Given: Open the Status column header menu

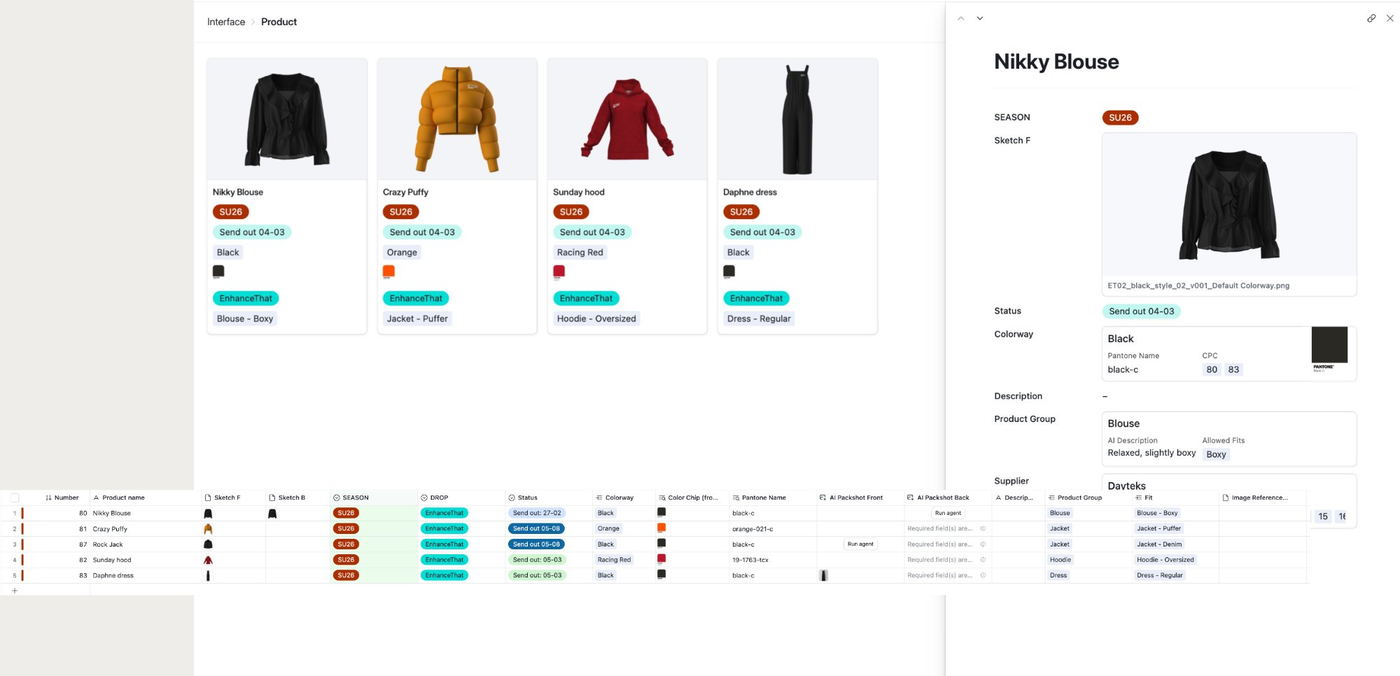Looking at the screenshot, I should pos(527,497).
